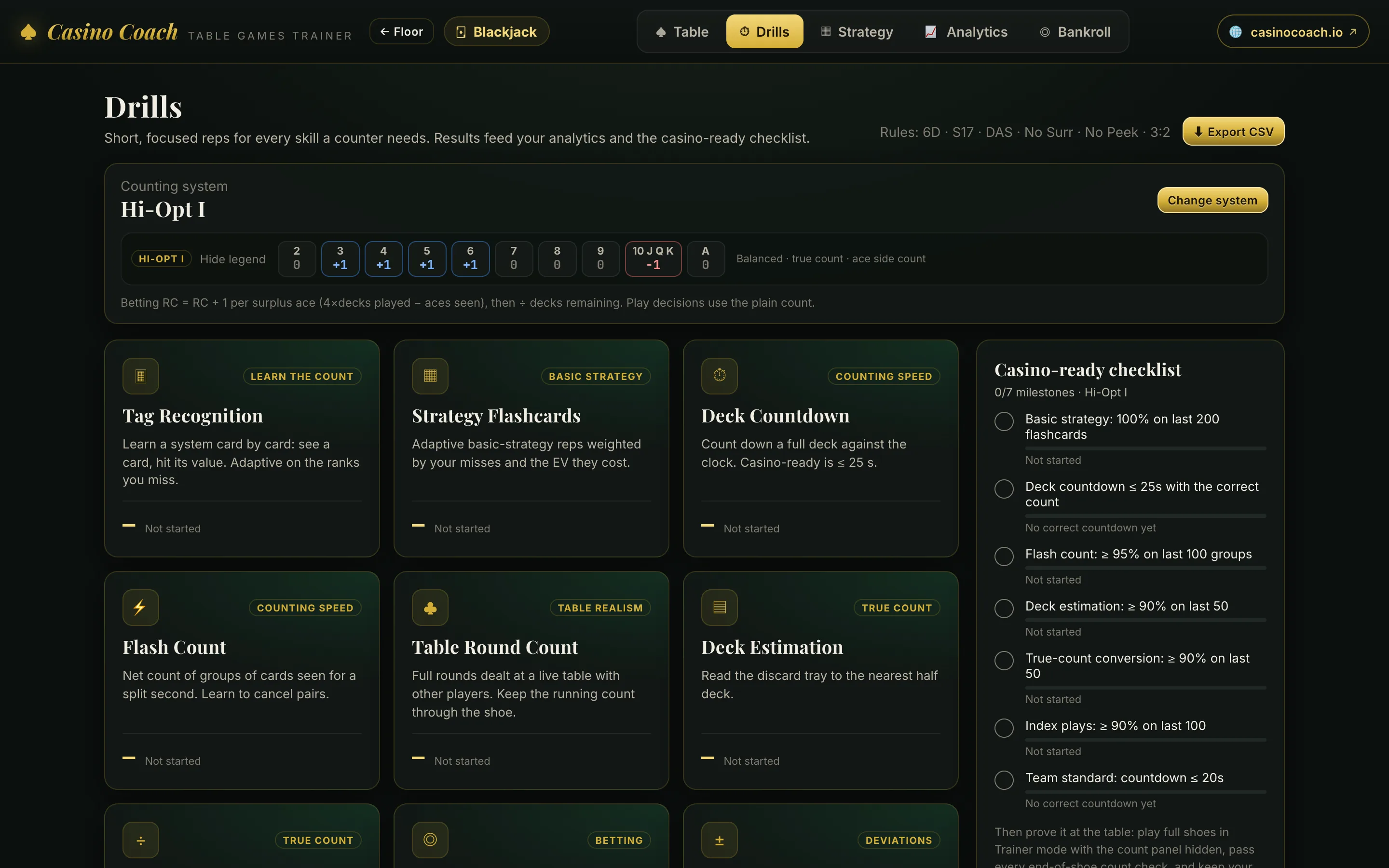
Task: Click the Deck Countdown stopwatch icon
Action: click(x=719, y=376)
